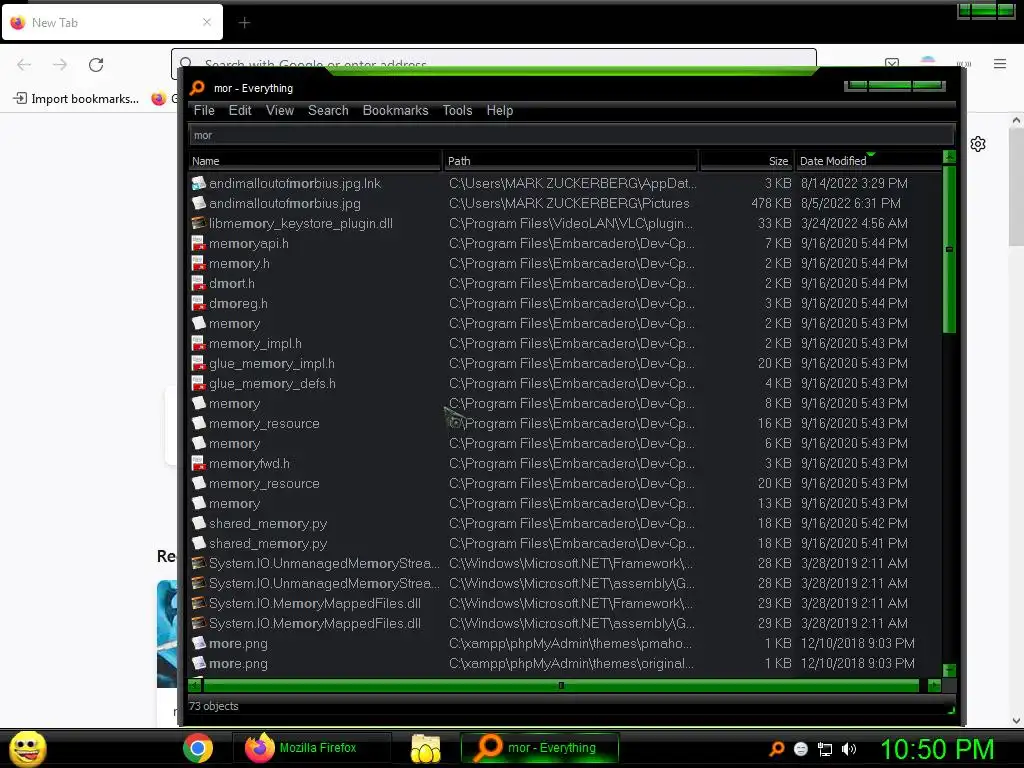The image size is (1024, 768).
Task: Click icon of more.png in original theme
Action: click(199, 664)
